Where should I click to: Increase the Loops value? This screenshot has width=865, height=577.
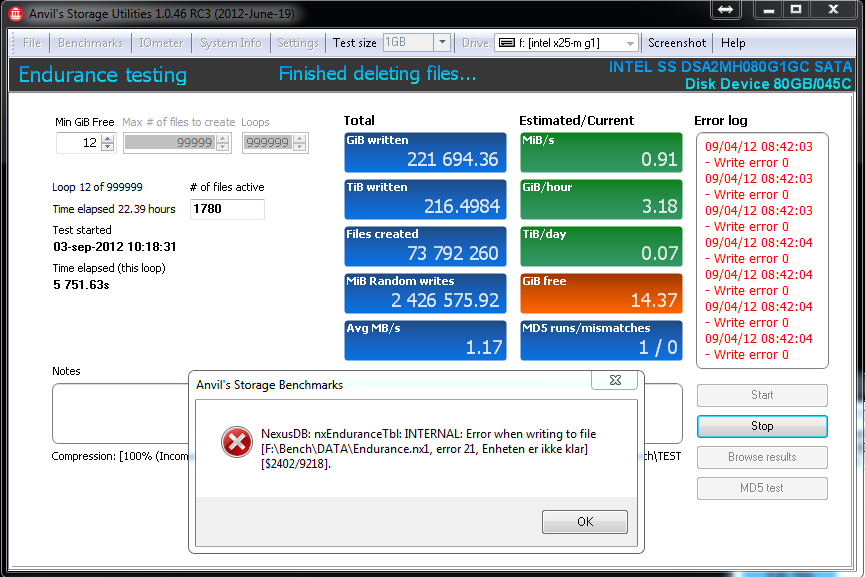(300, 138)
